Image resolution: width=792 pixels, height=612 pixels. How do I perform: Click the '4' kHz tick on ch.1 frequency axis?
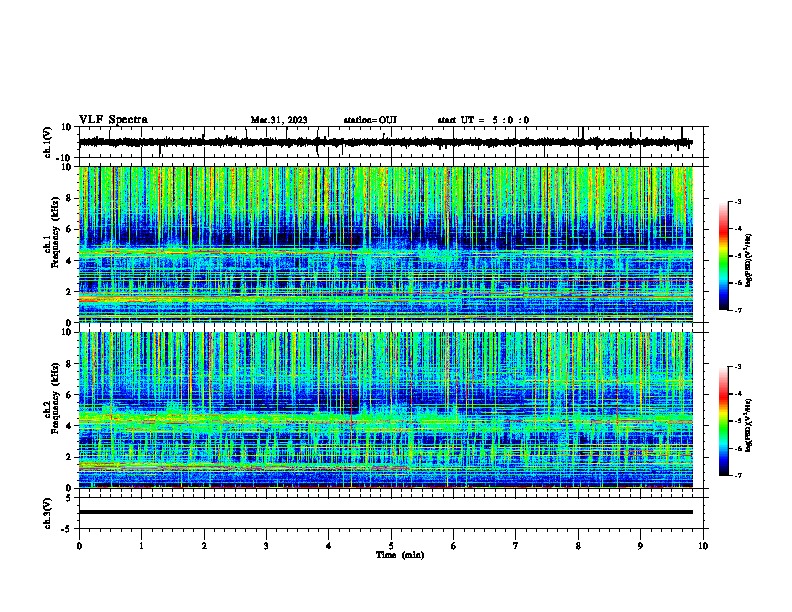click(69, 261)
